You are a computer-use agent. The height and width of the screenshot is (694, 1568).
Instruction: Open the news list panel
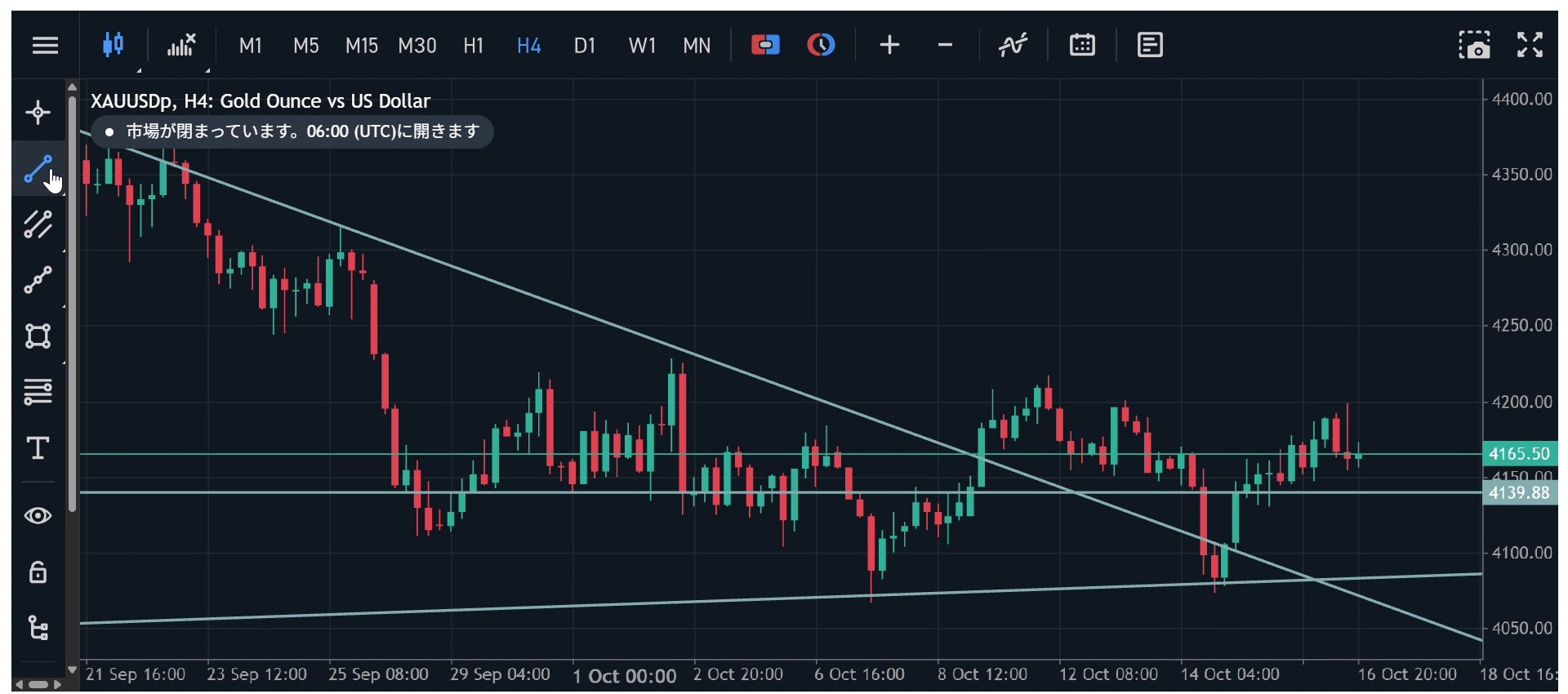(x=1150, y=45)
